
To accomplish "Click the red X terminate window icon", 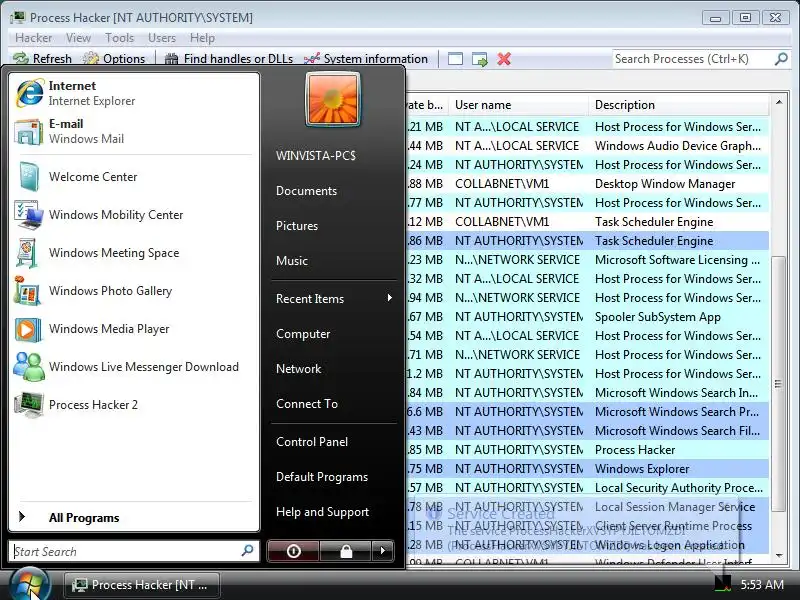I will coord(504,59).
